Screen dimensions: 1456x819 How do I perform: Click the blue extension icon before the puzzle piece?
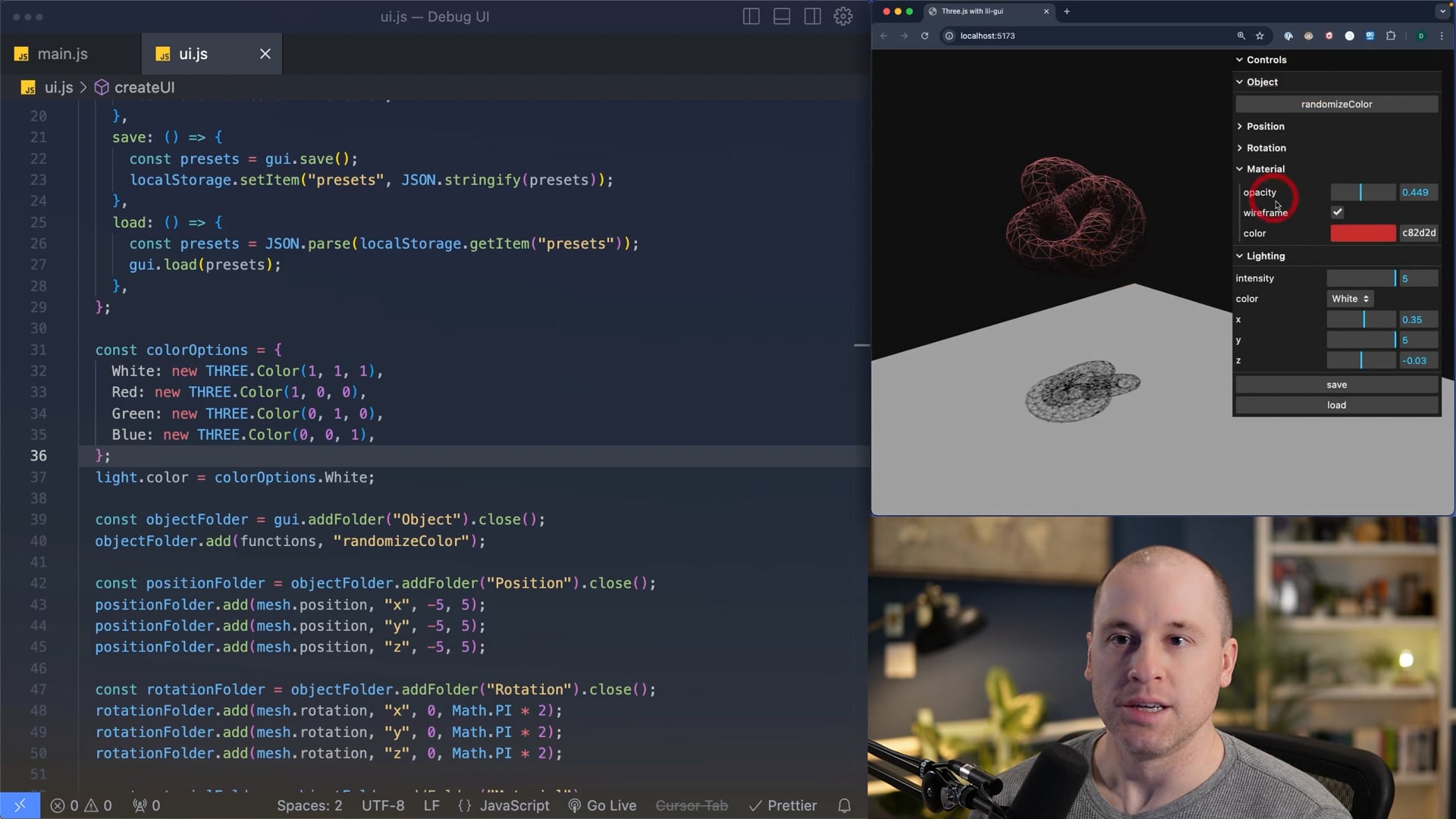coord(1370,36)
